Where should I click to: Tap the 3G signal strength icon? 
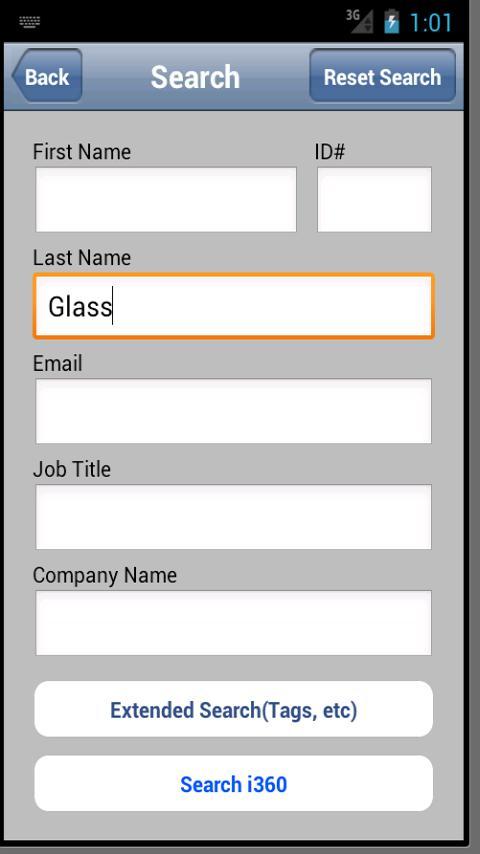tap(360, 22)
